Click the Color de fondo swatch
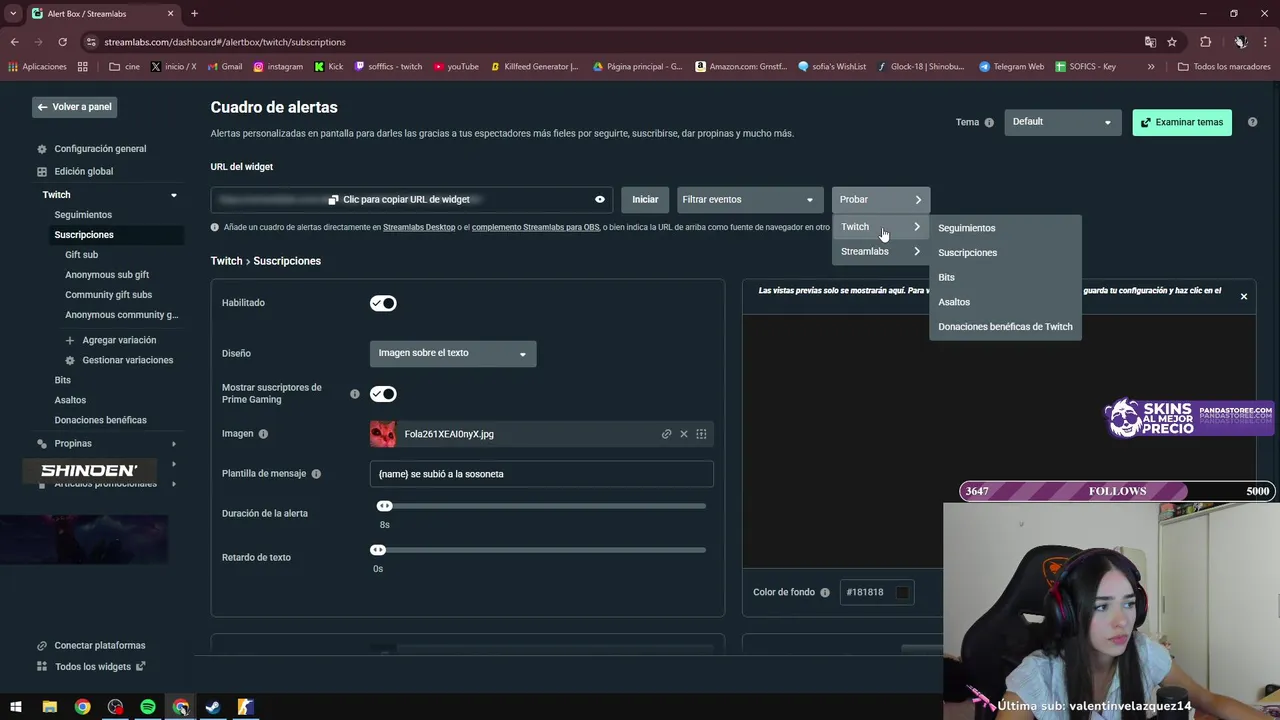The image size is (1280, 720). (x=902, y=592)
